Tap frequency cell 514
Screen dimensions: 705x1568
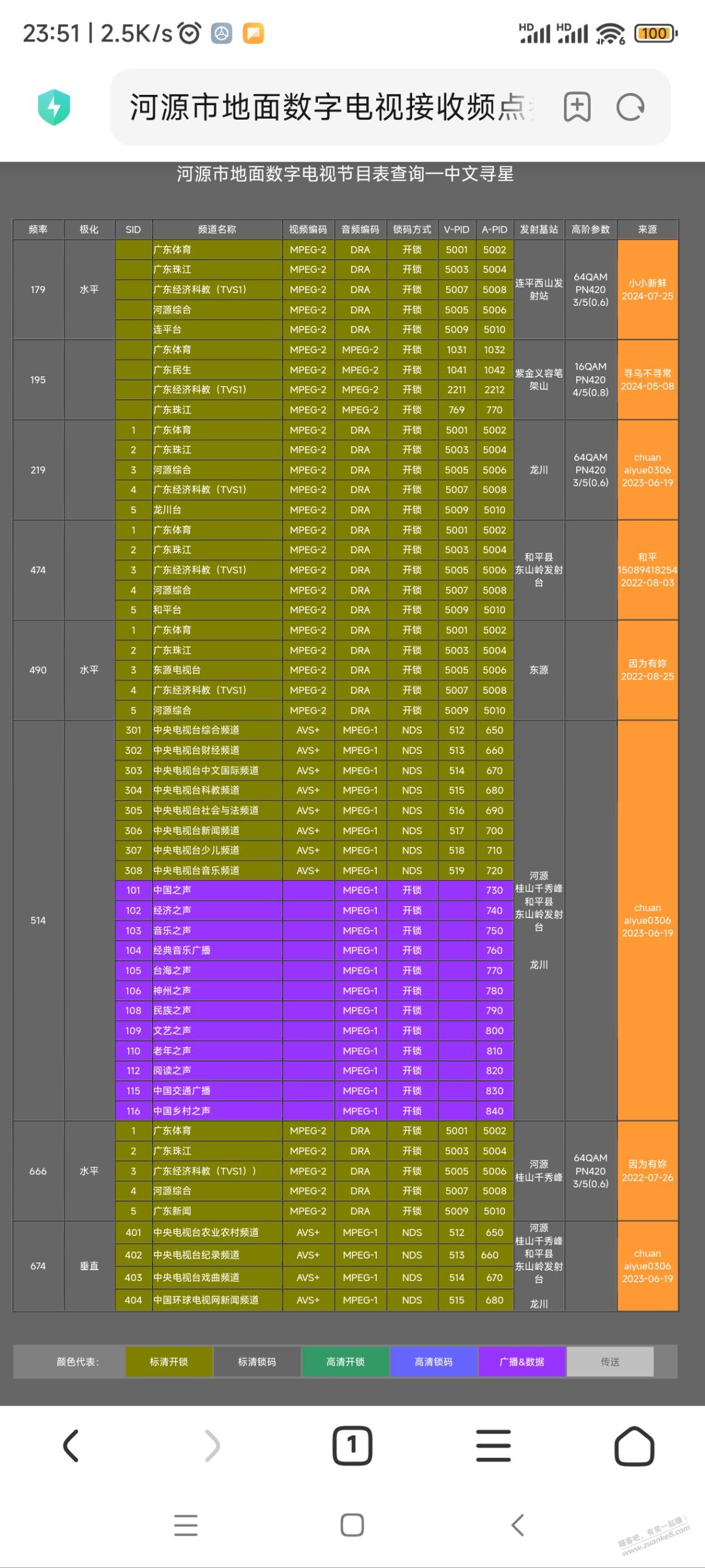pos(38,920)
